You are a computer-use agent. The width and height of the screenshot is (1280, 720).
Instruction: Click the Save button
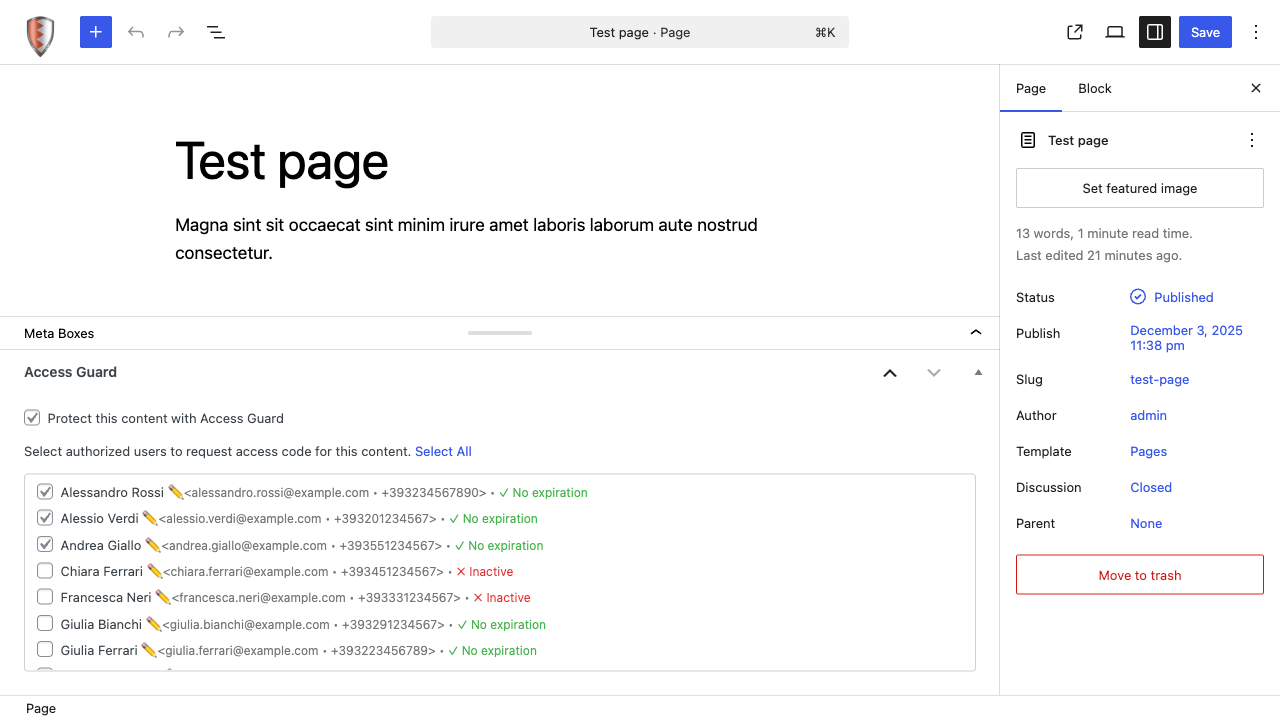coord(1205,32)
